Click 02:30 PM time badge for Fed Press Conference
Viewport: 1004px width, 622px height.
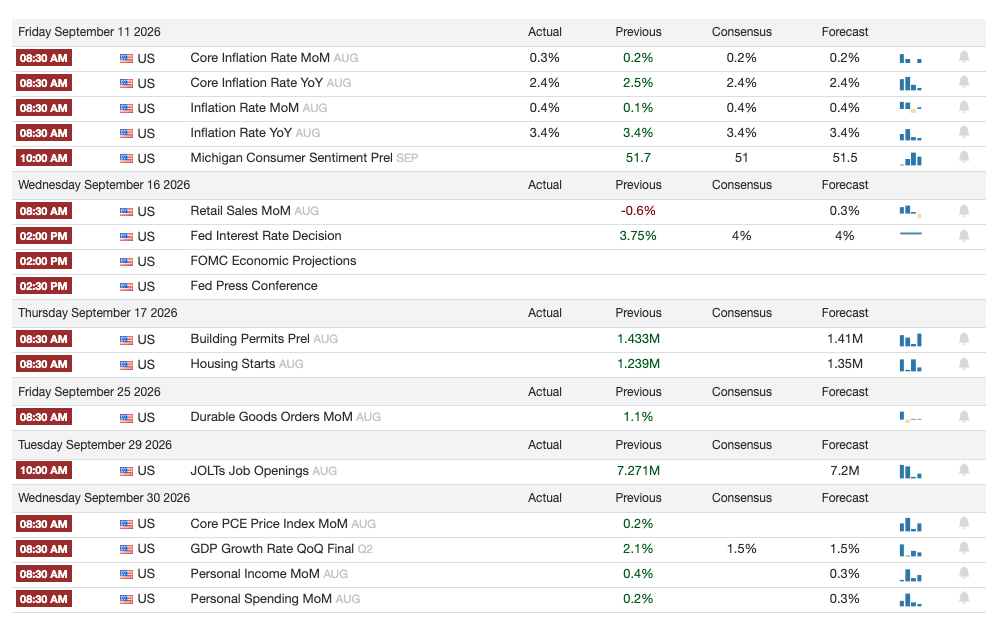[44, 286]
